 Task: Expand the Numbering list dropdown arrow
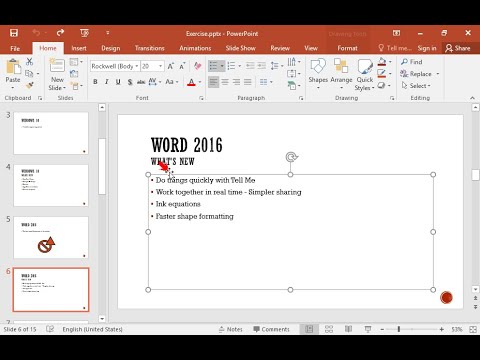239,66
